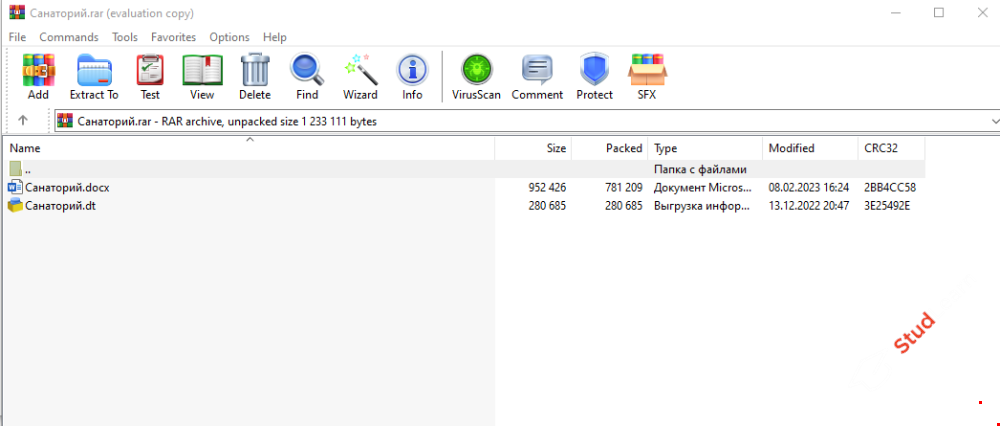This screenshot has width=1000, height=426.
Task: Show archive Info
Action: [x=412, y=77]
